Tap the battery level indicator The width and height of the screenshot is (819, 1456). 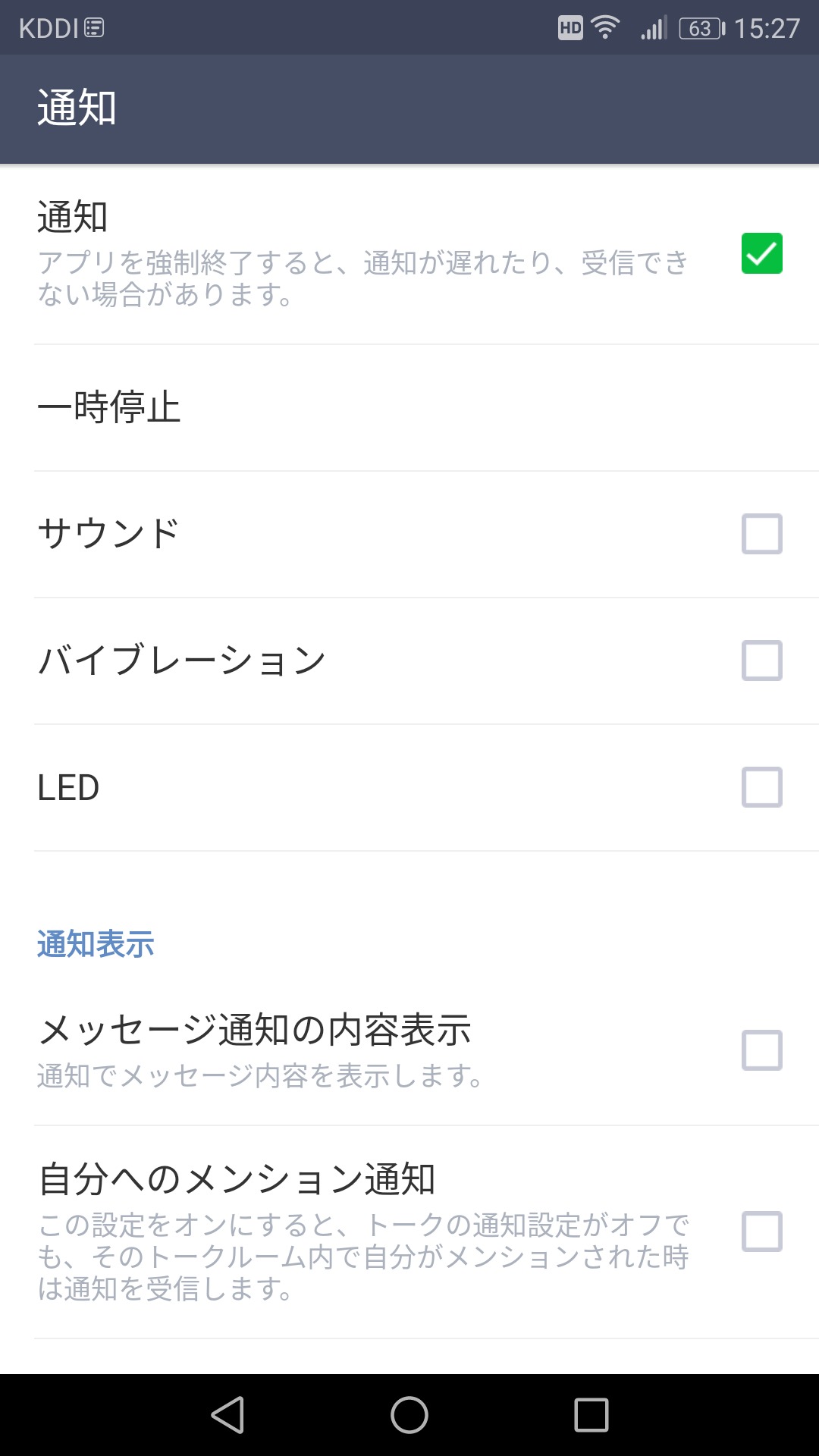[x=701, y=29]
